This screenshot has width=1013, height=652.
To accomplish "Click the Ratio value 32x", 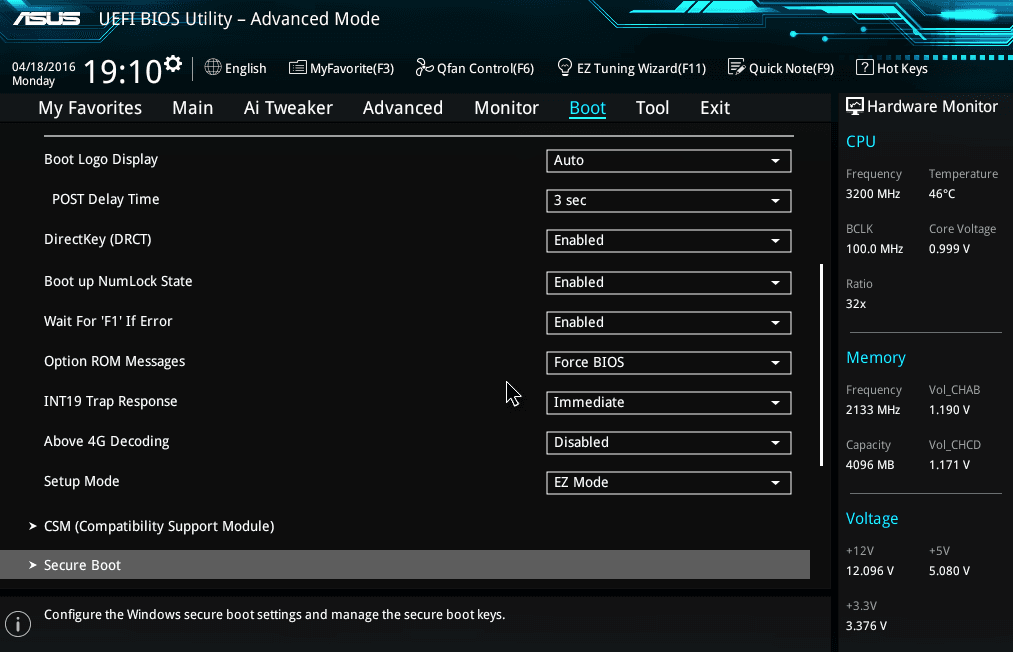I will (856, 304).
